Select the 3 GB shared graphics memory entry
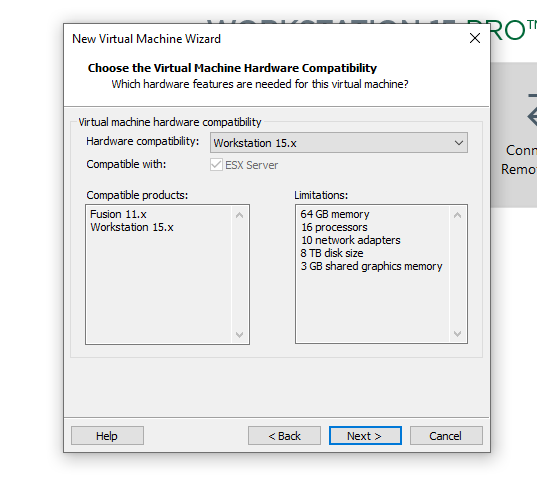Viewport: 537px width, 485px height. tap(371, 266)
